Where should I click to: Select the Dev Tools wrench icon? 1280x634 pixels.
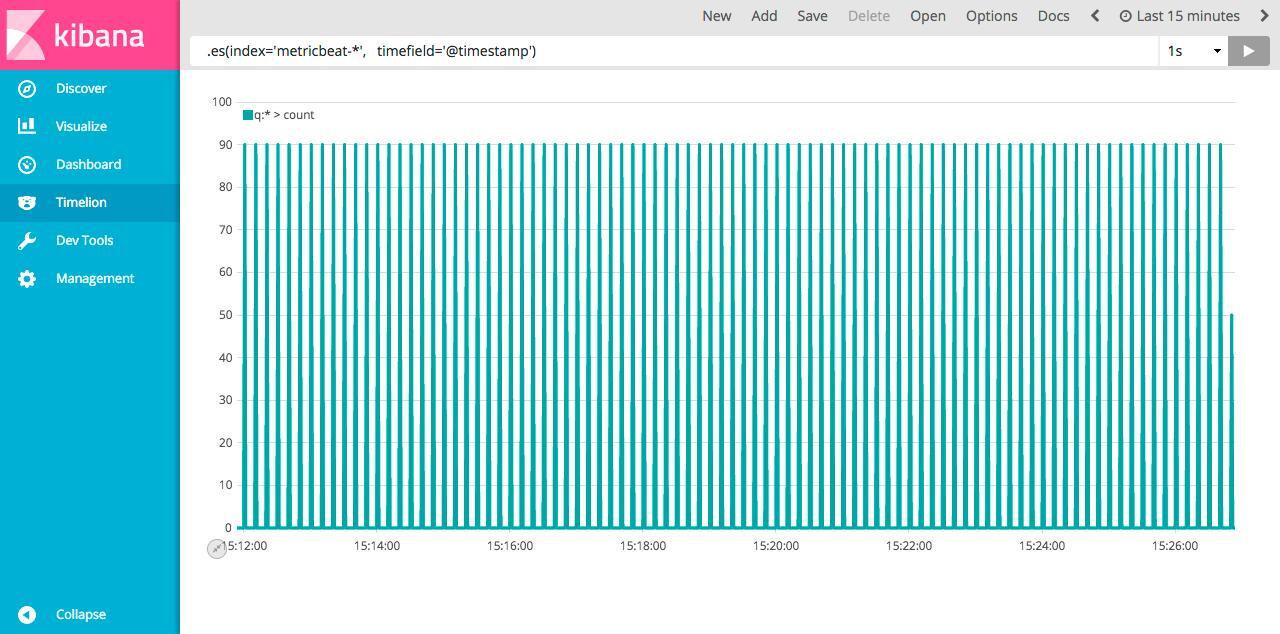click(x=27, y=241)
